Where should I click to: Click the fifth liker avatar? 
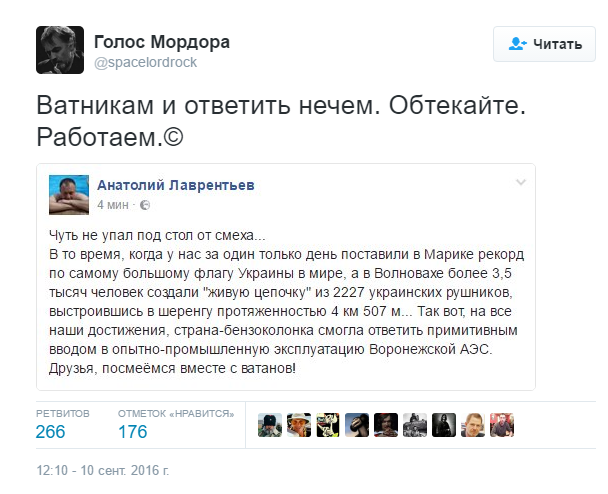tap(386, 424)
